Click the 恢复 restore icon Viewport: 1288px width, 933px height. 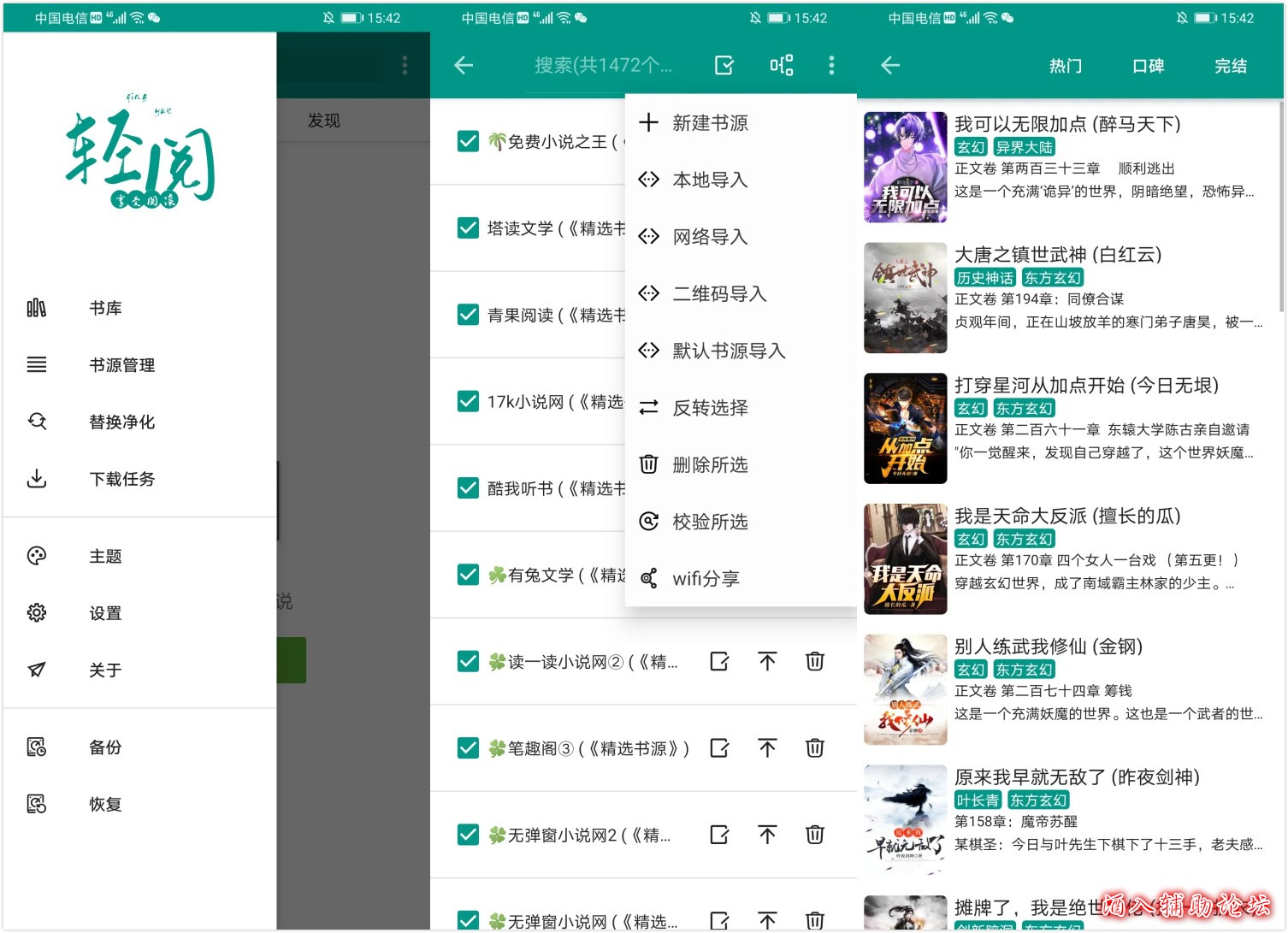[x=36, y=804]
